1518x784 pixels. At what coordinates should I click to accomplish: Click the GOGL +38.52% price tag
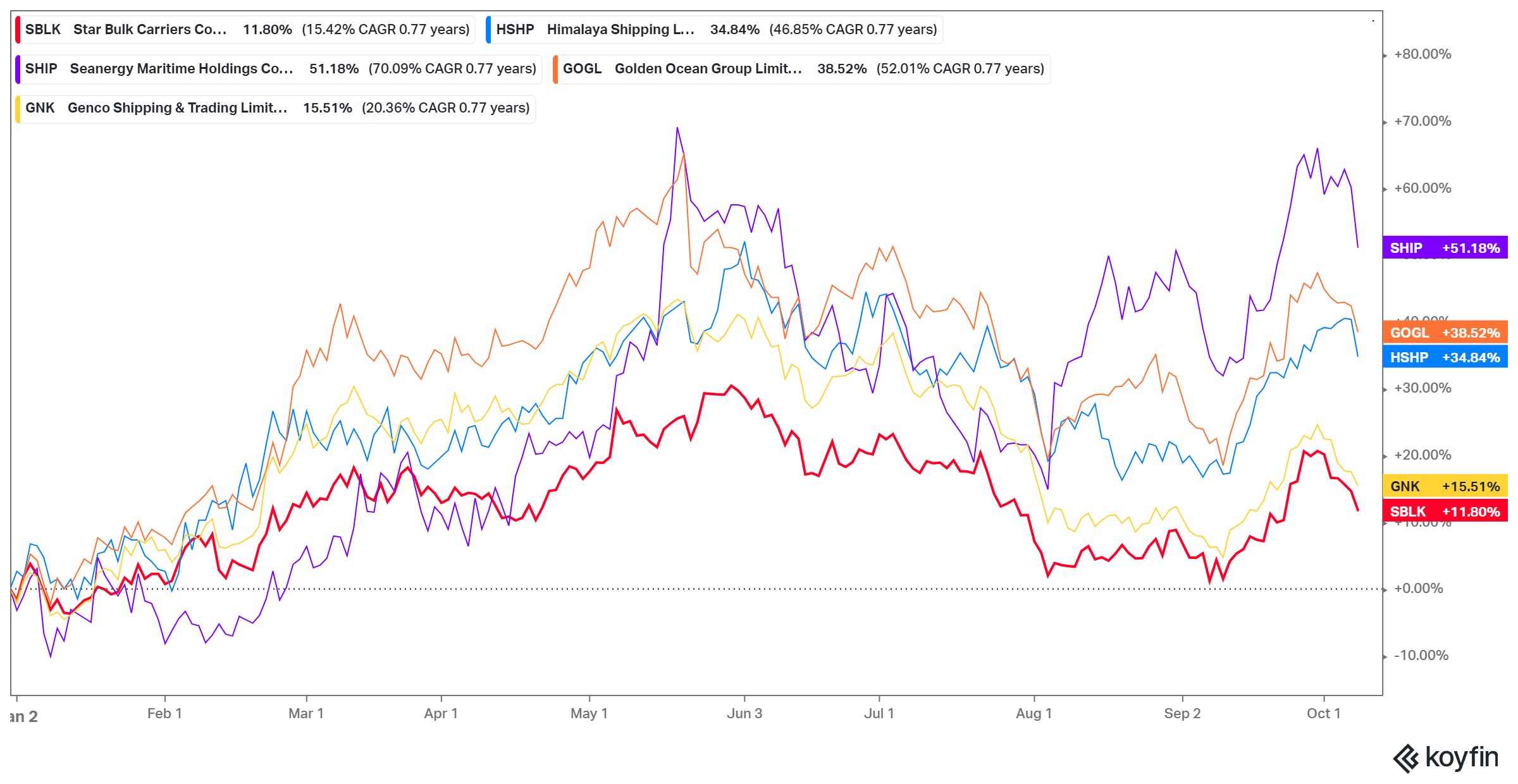(1445, 333)
